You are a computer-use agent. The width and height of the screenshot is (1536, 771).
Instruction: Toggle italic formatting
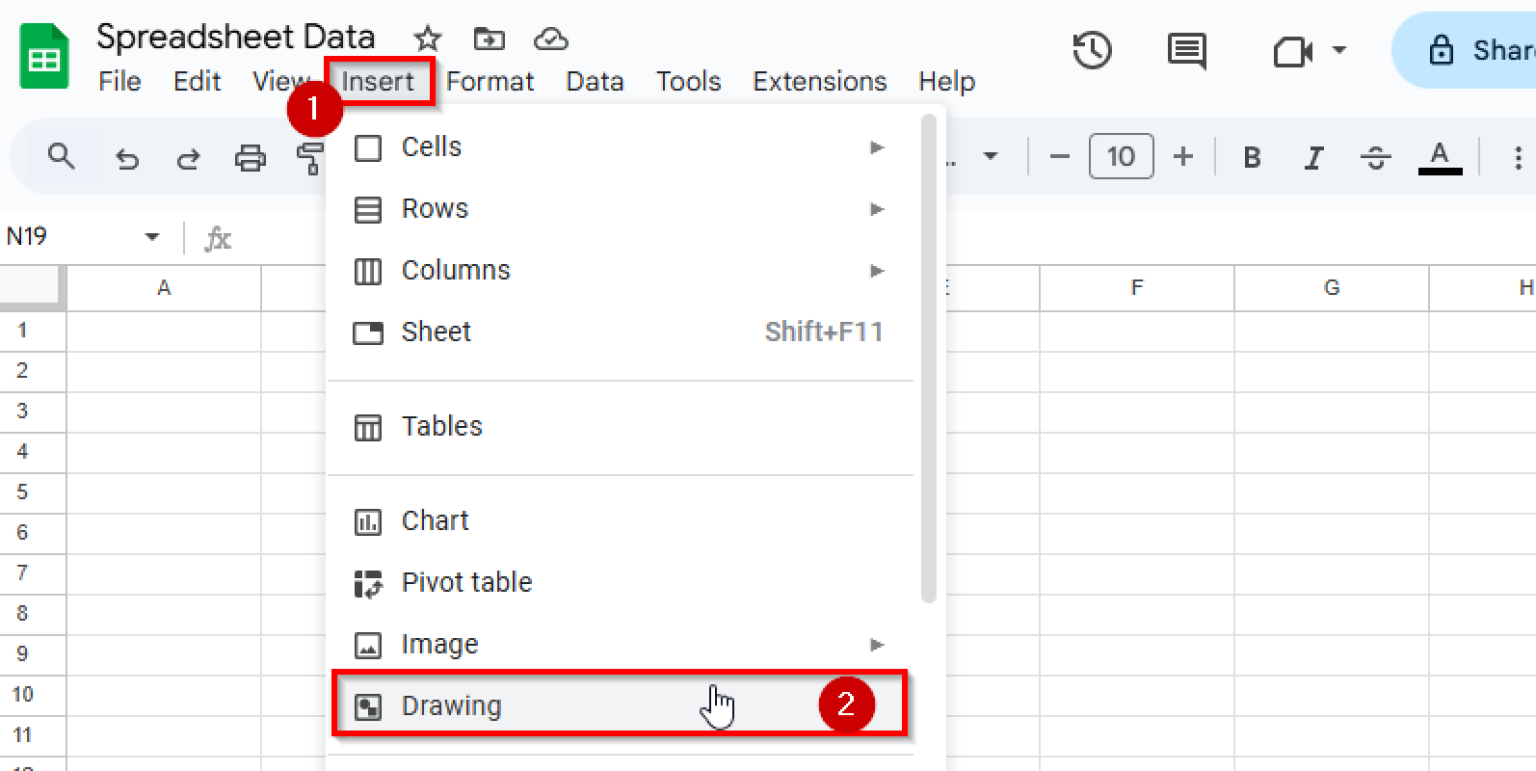click(1314, 156)
